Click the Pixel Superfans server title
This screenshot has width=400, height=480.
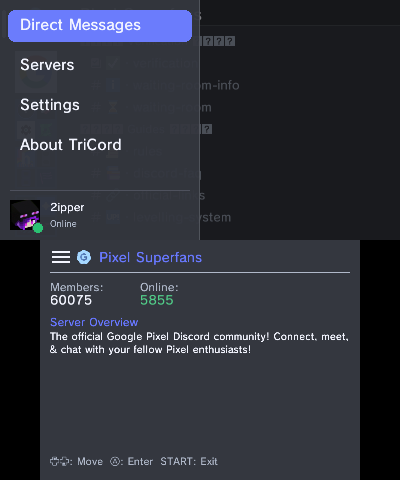(150, 257)
